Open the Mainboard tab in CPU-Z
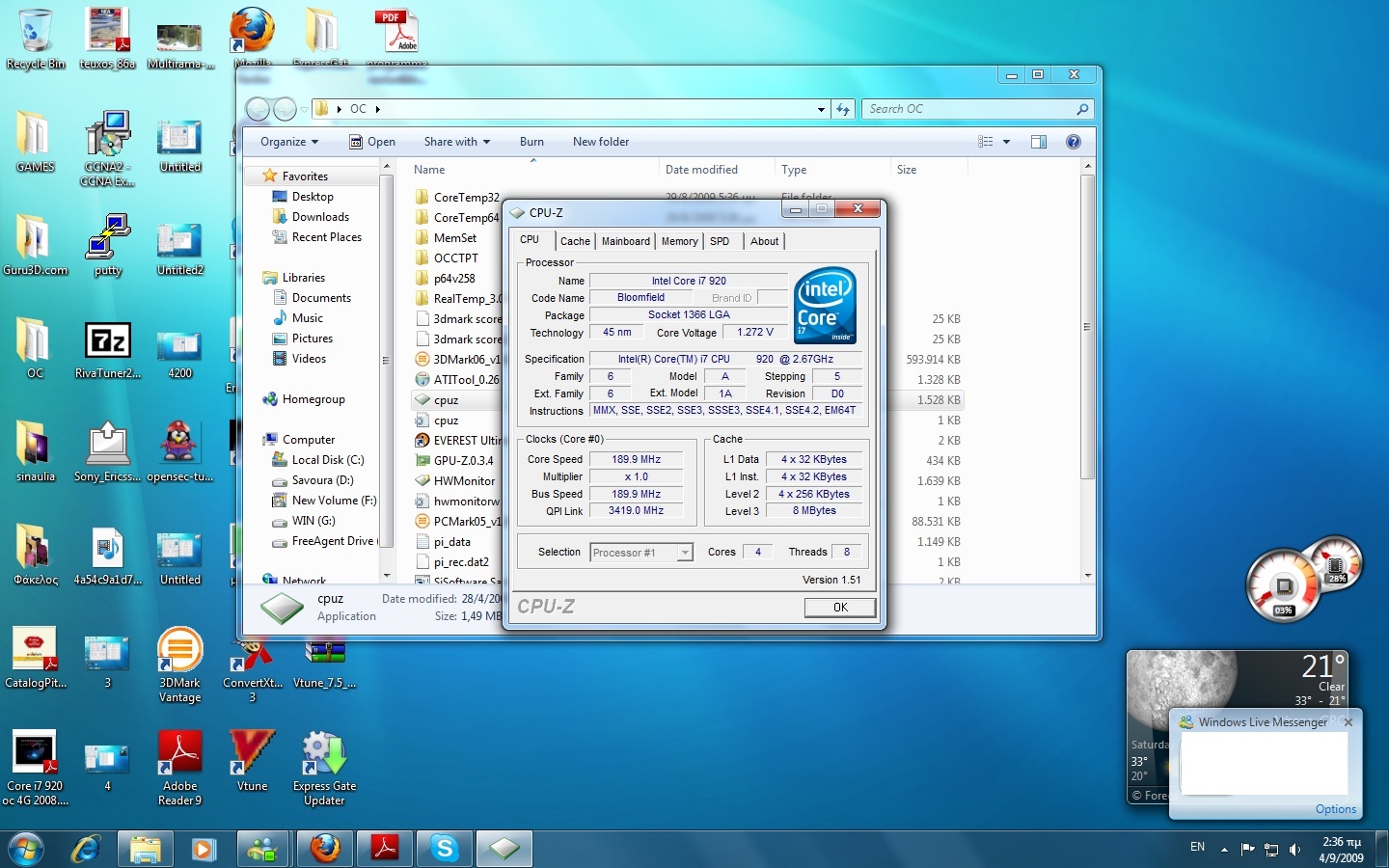The width and height of the screenshot is (1389, 868). tap(626, 241)
